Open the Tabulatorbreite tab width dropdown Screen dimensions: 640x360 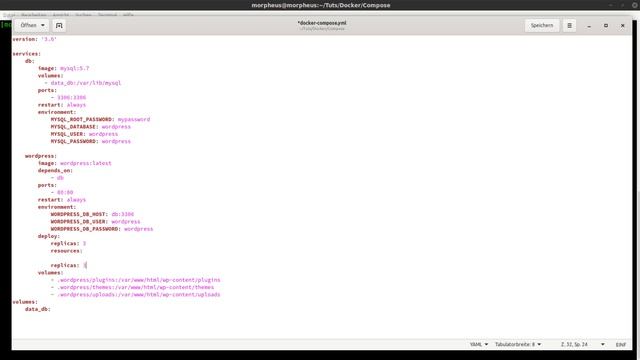[x=518, y=344]
